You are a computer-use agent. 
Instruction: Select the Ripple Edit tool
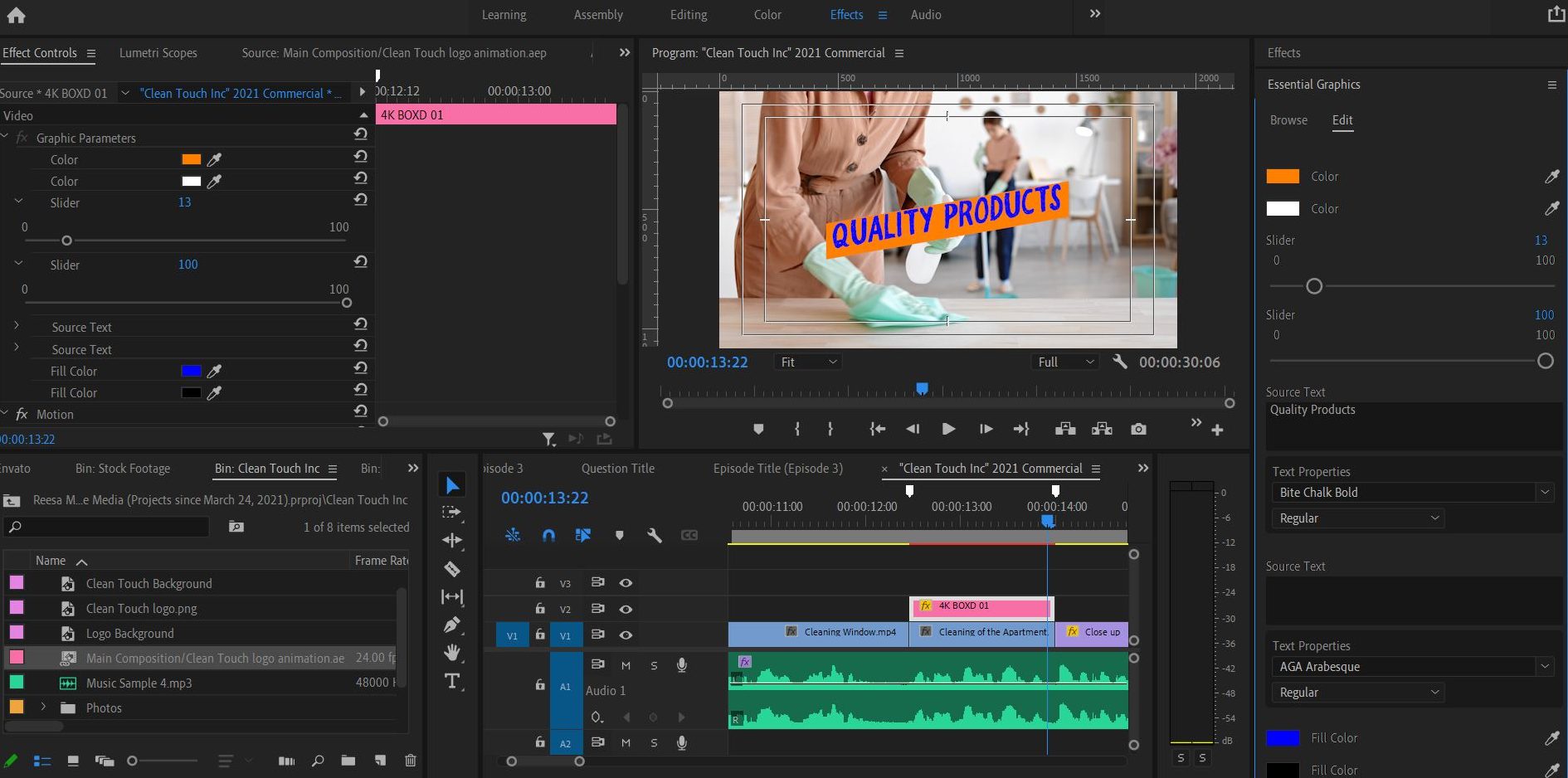452,540
